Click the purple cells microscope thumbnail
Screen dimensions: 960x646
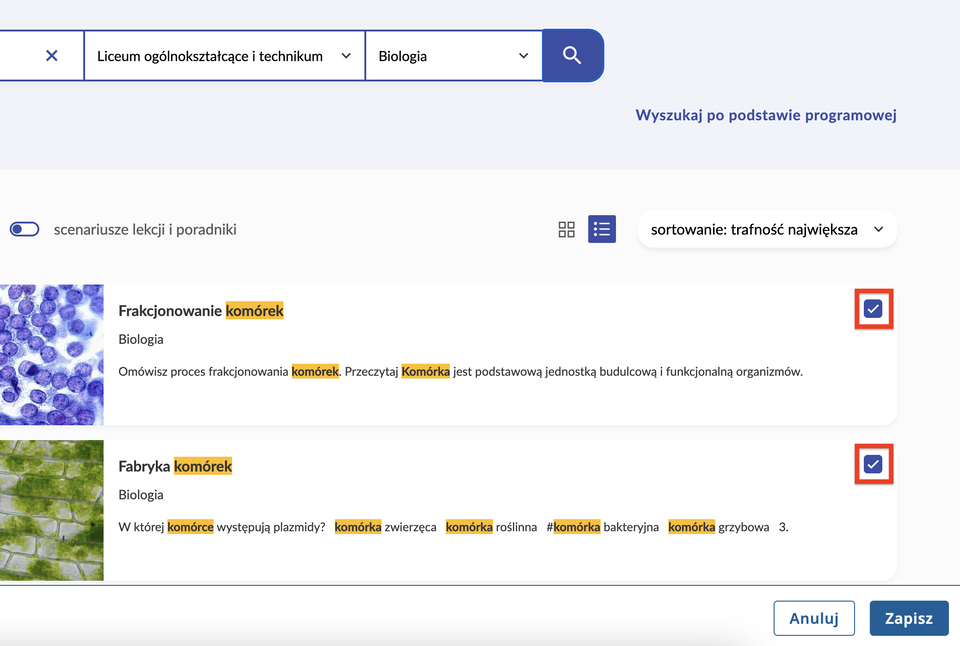[x=51, y=354]
